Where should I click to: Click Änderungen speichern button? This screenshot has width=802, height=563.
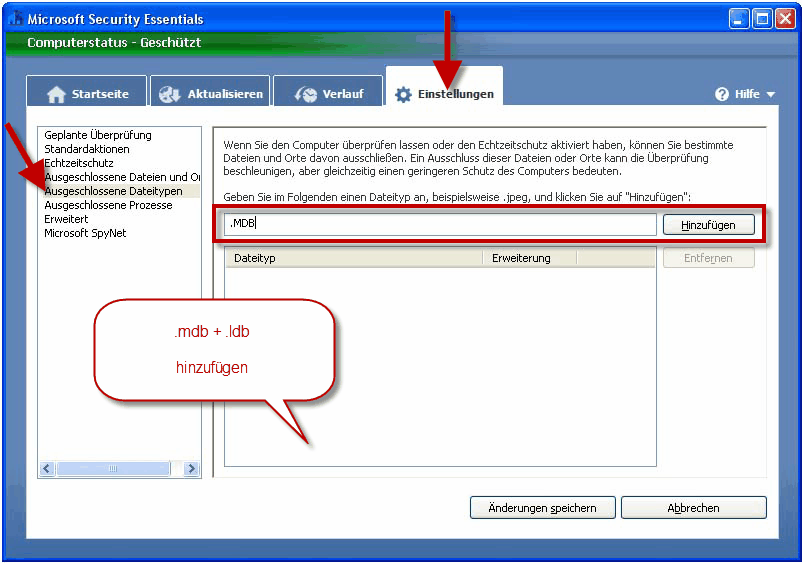[x=542, y=508]
